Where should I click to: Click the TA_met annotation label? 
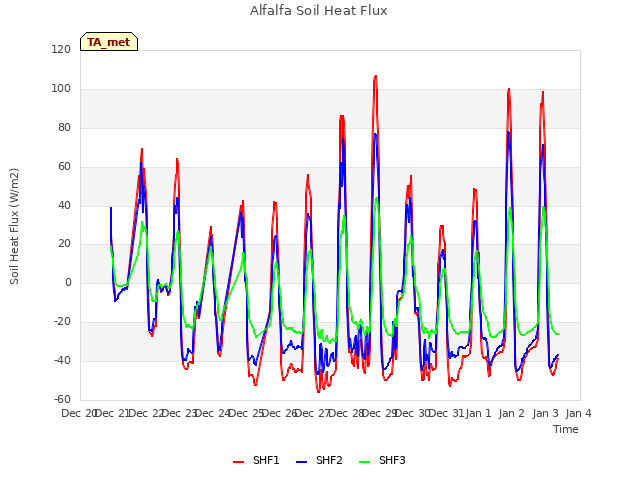tap(109, 42)
